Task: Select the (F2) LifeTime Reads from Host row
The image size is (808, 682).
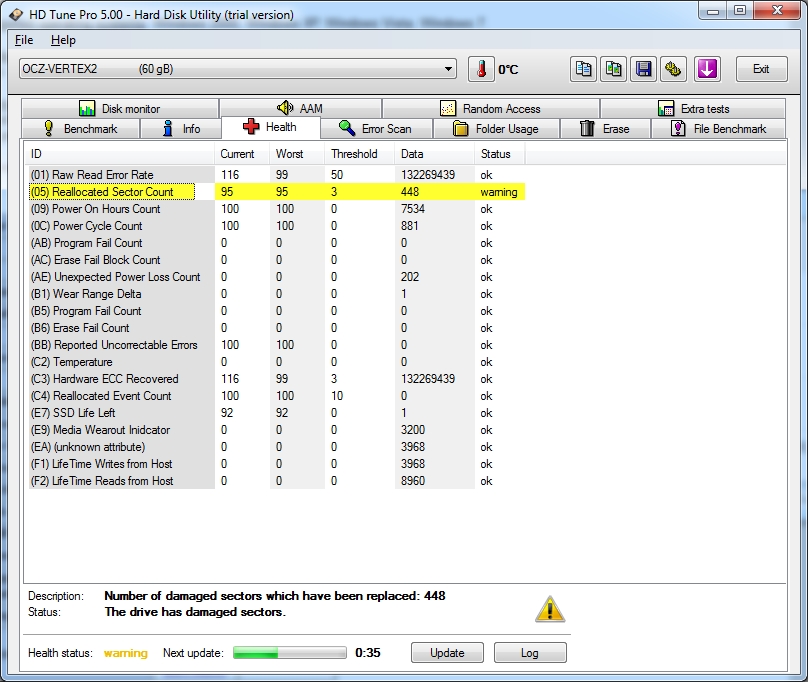Action: coord(277,481)
